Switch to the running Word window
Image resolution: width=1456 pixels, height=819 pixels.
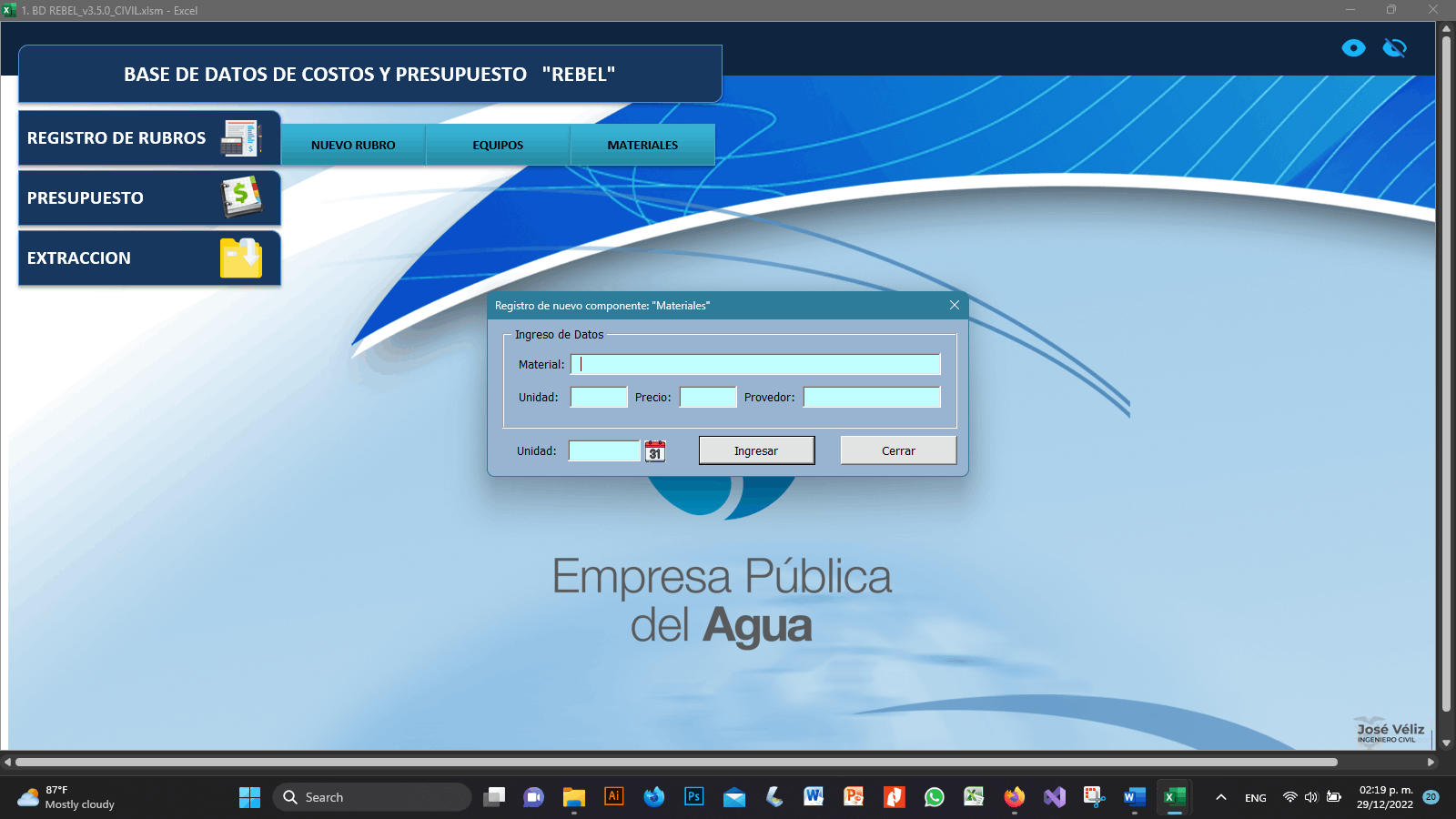(1134, 797)
